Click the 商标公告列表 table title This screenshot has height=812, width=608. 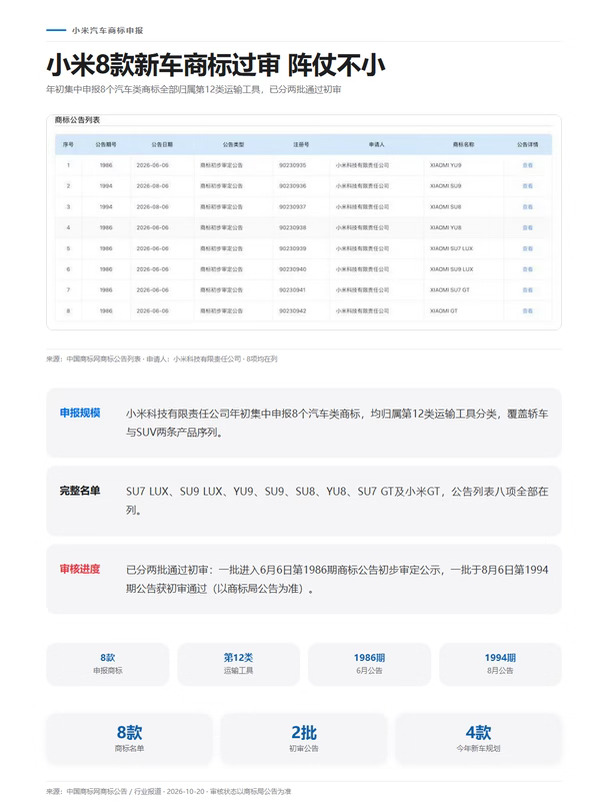(x=77, y=120)
